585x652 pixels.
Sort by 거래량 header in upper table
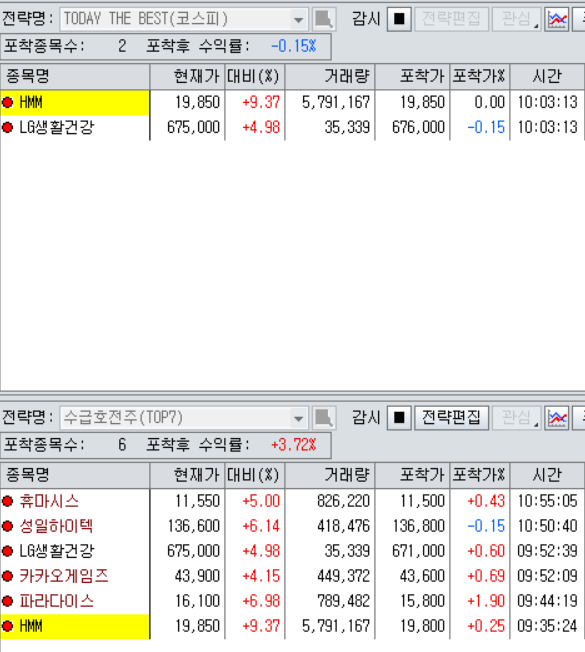(x=330, y=77)
